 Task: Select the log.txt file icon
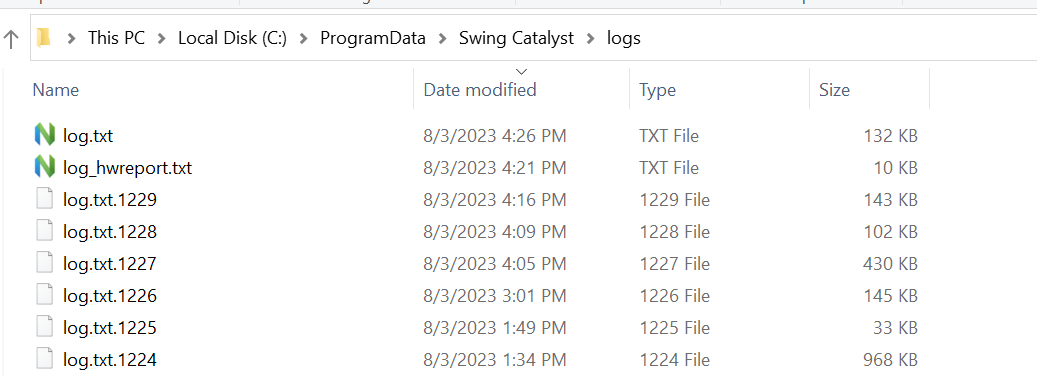coord(44,135)
